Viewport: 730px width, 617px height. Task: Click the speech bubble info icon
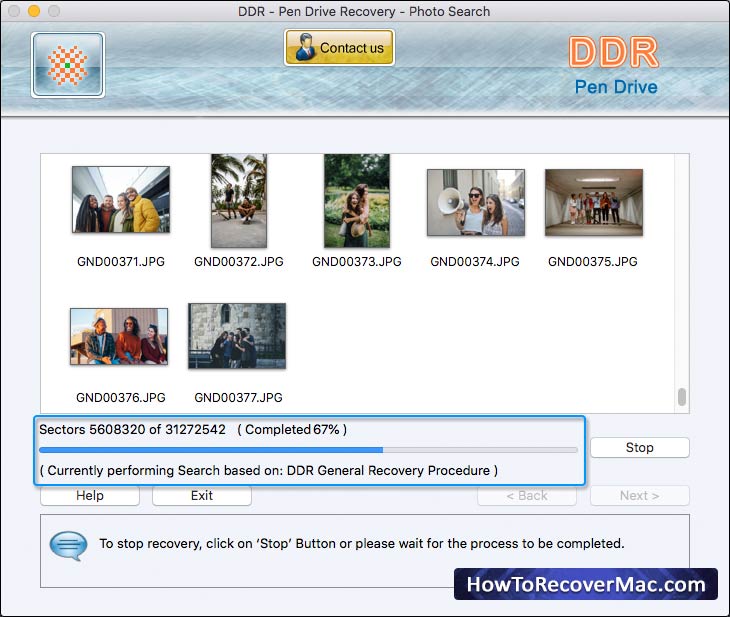(68, 545)
